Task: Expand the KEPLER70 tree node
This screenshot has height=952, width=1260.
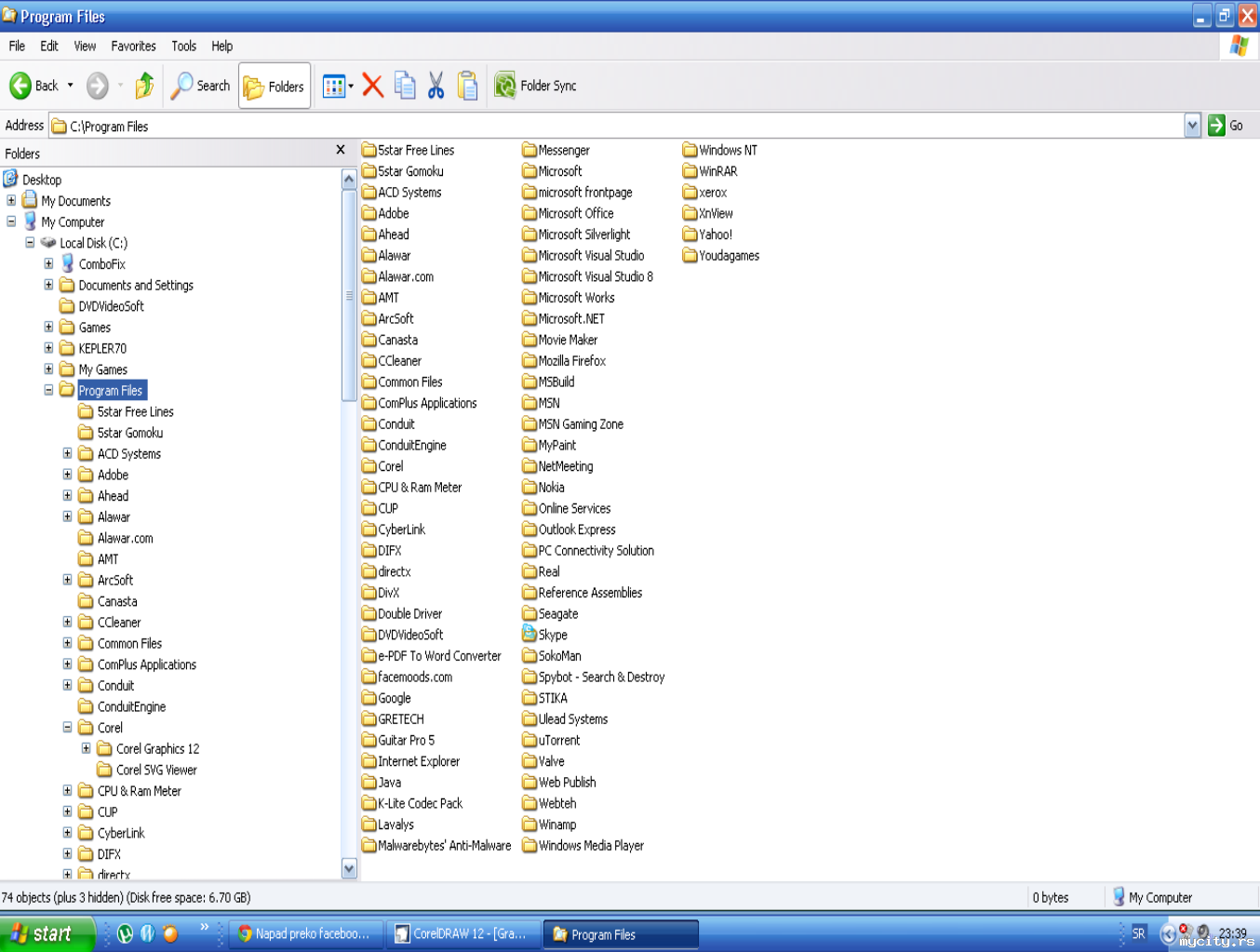Action: click(48, 348)
